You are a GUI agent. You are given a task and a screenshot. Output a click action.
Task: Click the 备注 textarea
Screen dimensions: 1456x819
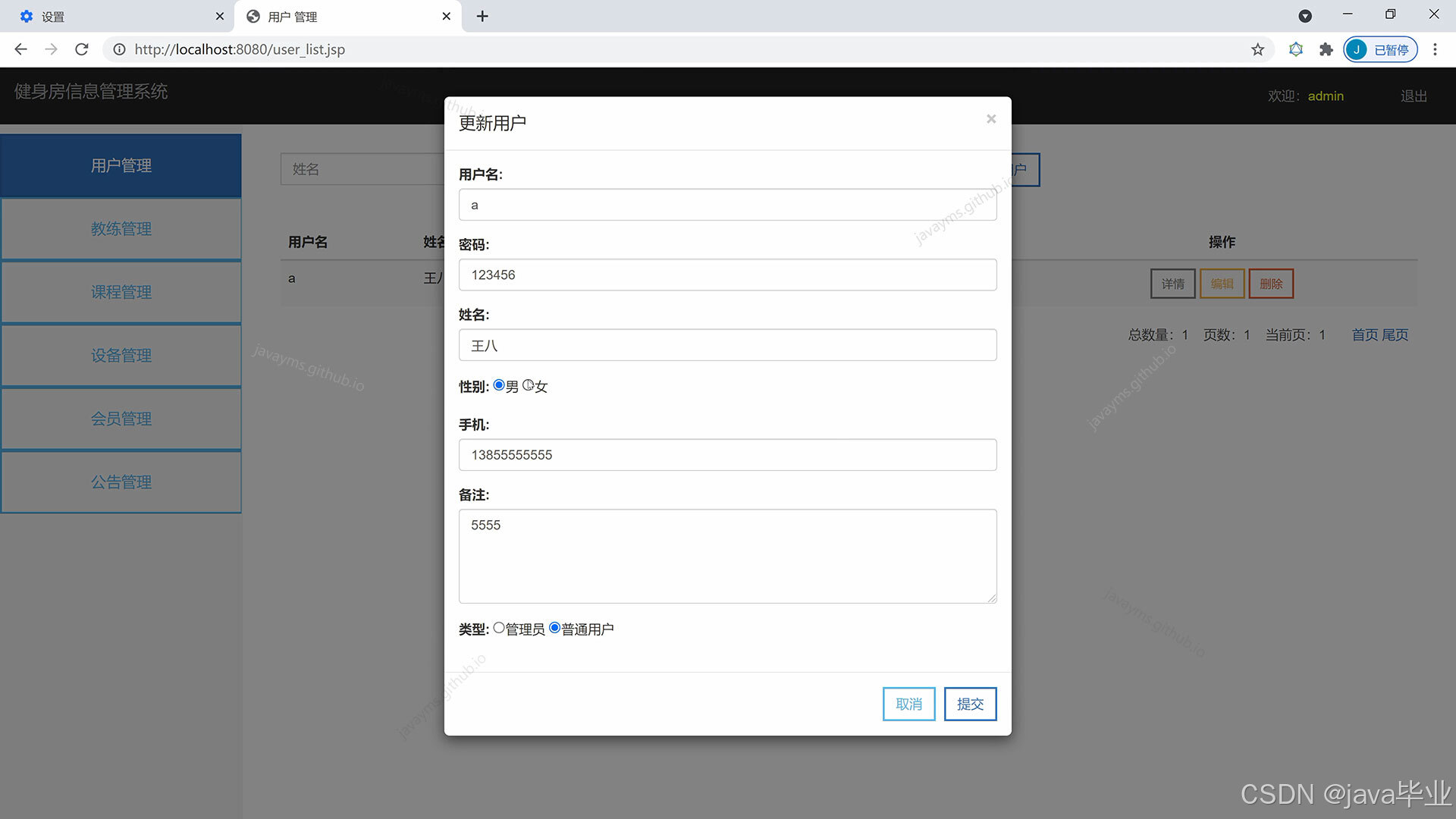[727, 556]
